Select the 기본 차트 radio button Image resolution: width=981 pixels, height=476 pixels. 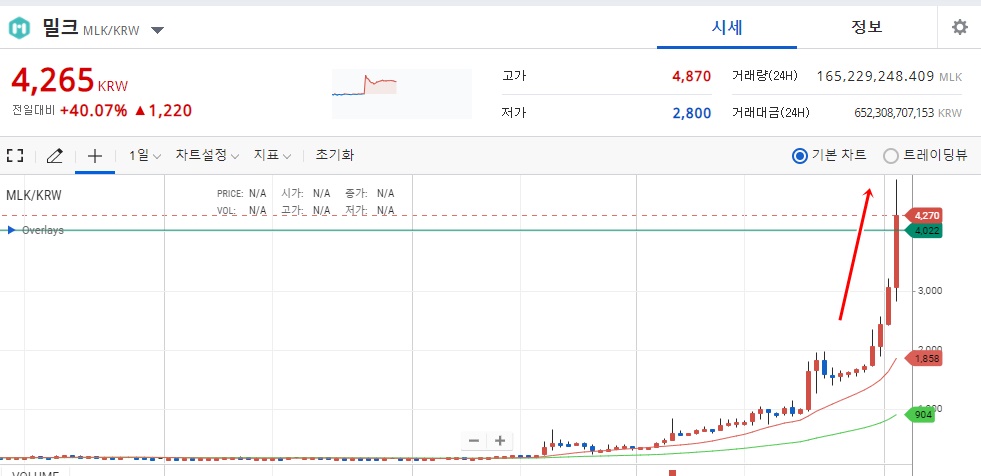point(800,156)
